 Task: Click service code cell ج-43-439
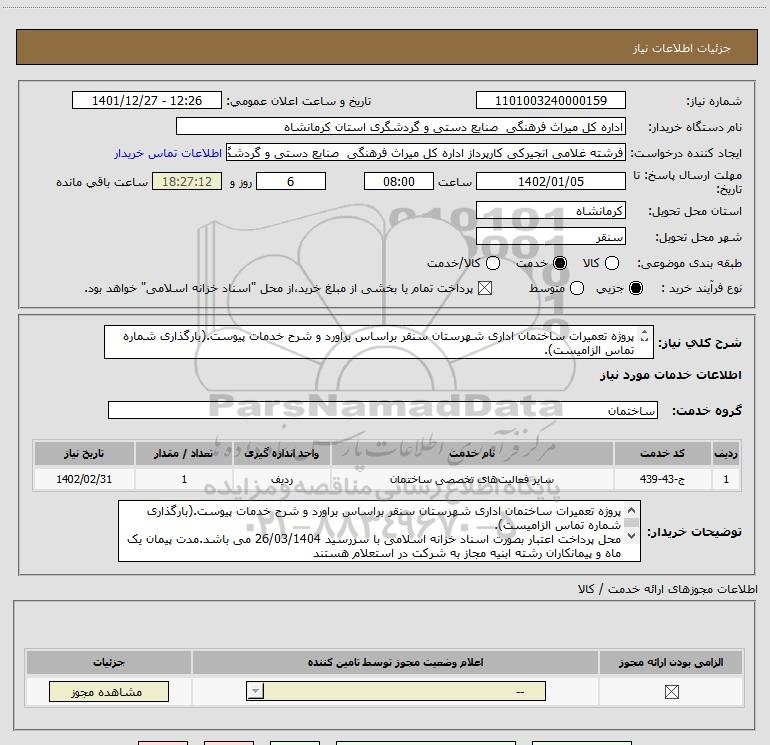click(662, 479)
